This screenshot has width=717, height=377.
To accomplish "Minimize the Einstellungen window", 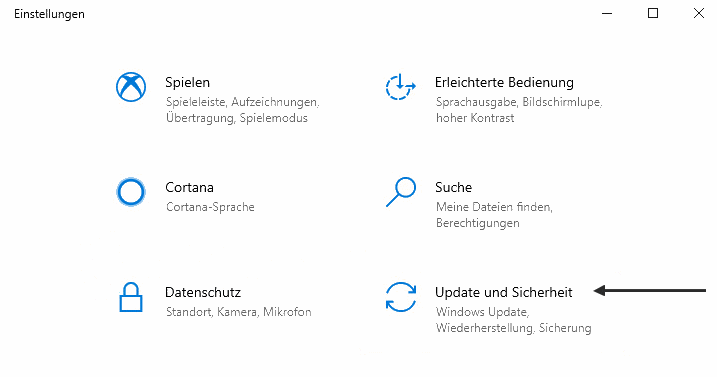I will [607, 14].
